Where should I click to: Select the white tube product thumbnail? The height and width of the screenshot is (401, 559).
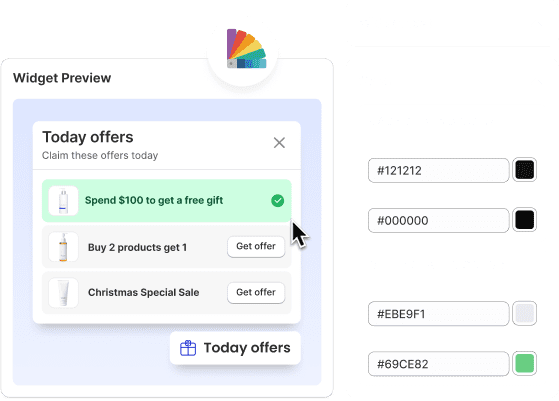(x=63, y=293)
